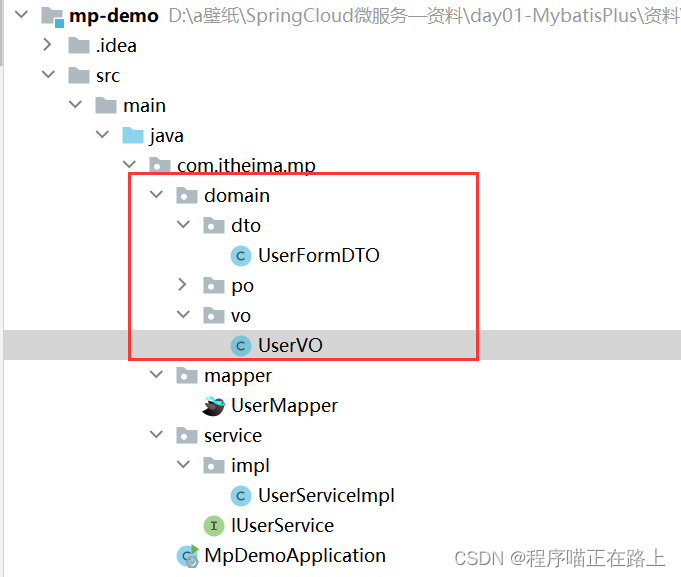
Task: Select the impl package label
Action: pyautogui.click(x=250, y=465)
